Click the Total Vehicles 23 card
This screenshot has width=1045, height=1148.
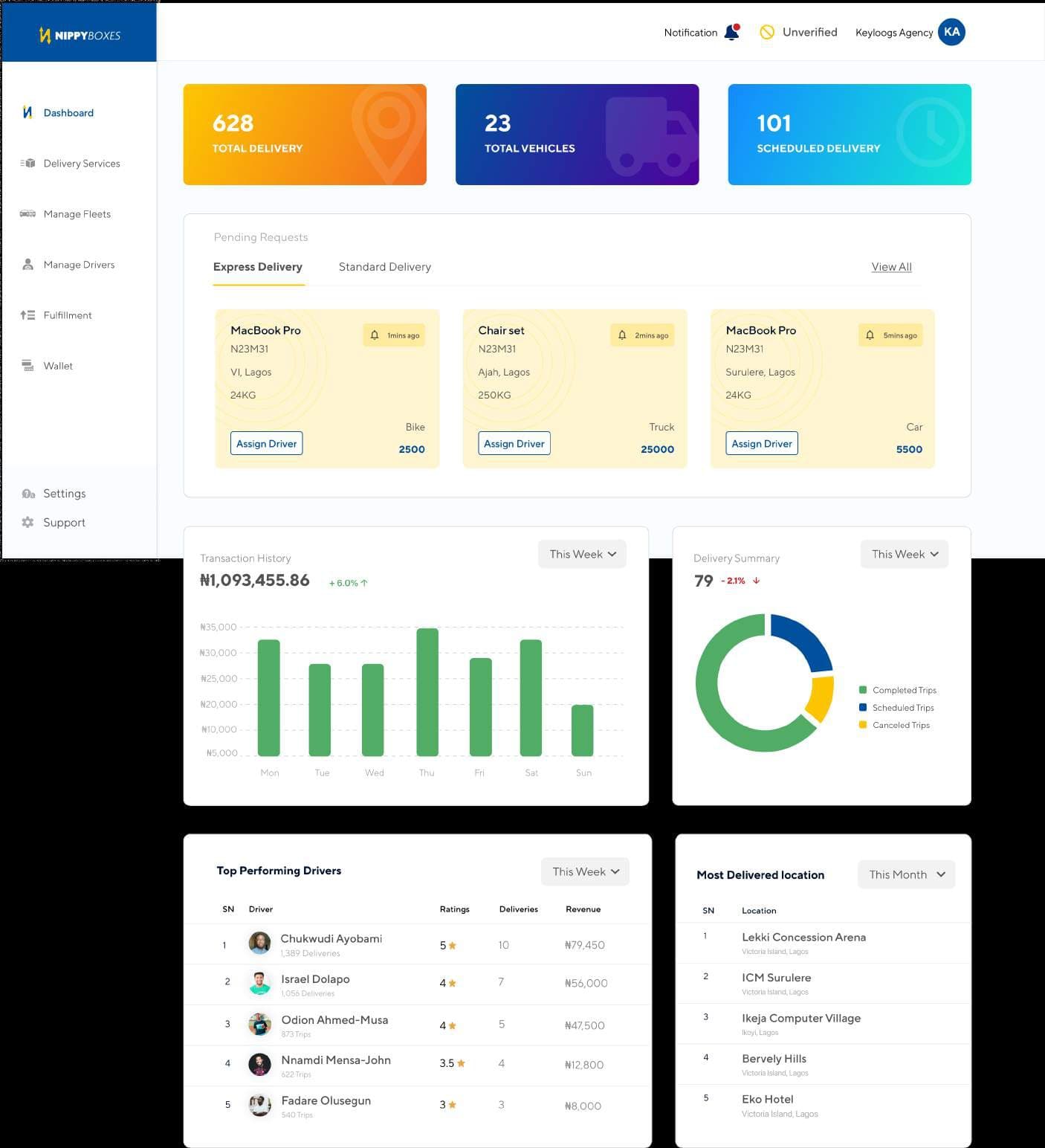(x=577, y=135)
